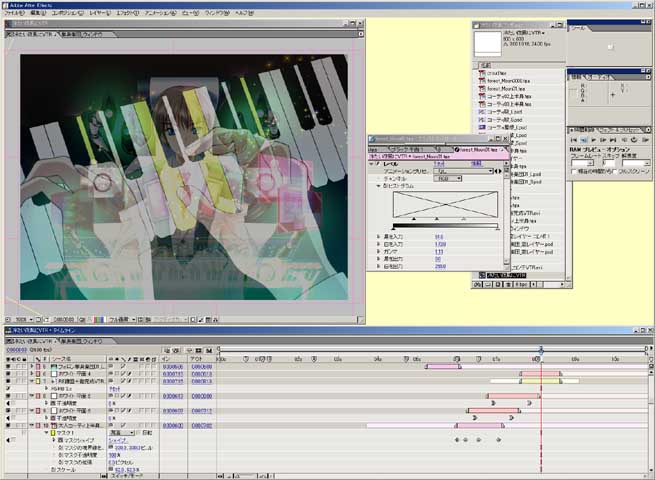The image size is (655, 480).
Task: Open the ファイル menu
Action: pyautogui.click(x=15, y=13)
